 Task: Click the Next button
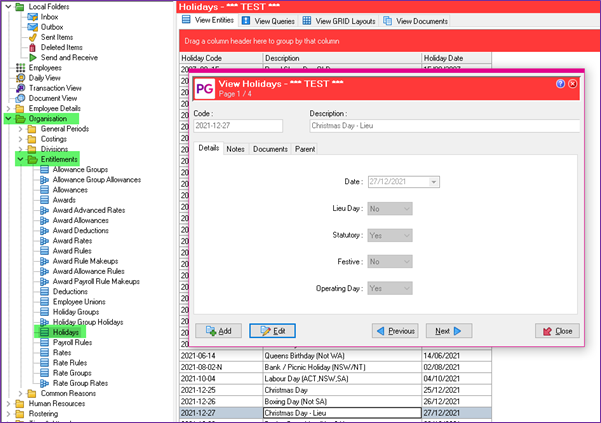[448, 330]
